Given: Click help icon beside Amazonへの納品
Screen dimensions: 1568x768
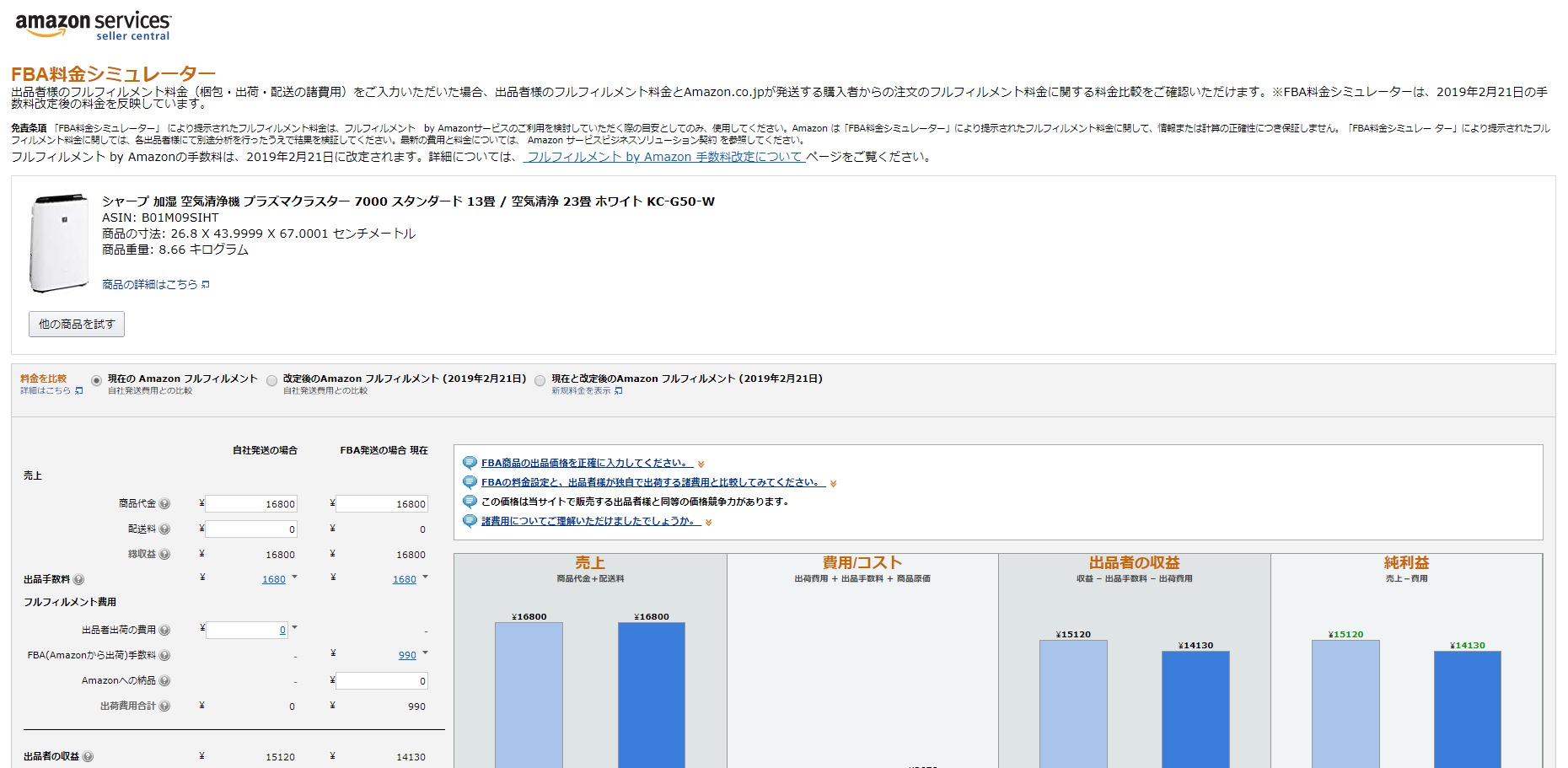Looking at the screenshot, I should point(164,681).
